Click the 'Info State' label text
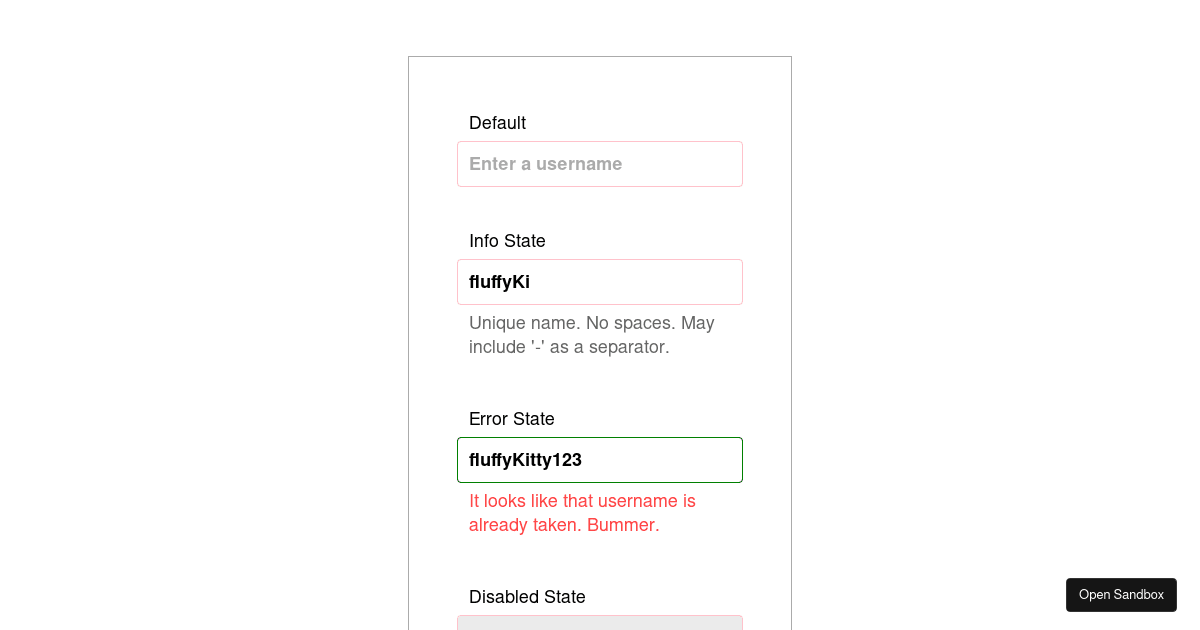Image resolution: width=1200 pixels, height=630 pixels. 507,240
